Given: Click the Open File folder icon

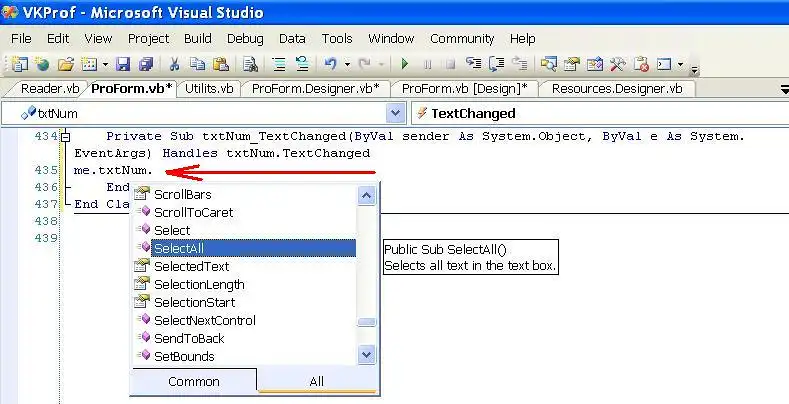Looking at the screenshot, I should [x=65, y=64].
